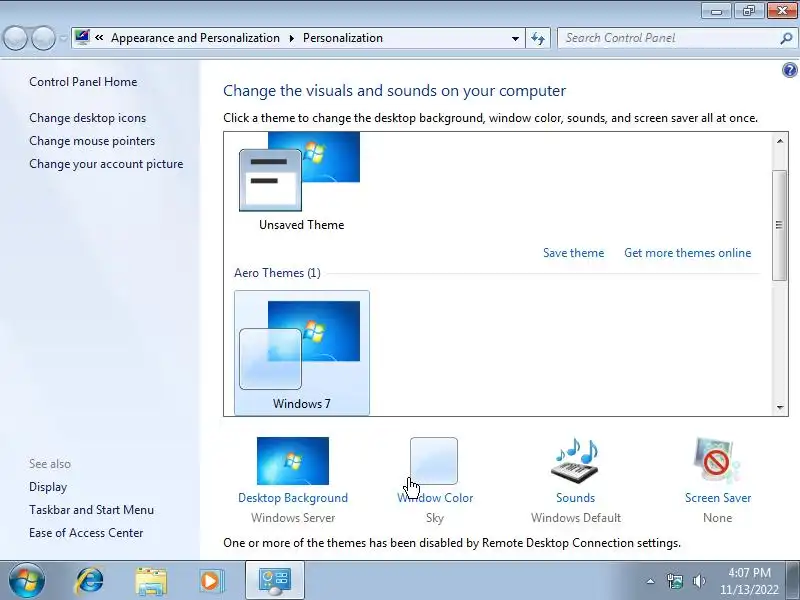Open the Windows Start orb
Viewport: 800px width, 600px height.
click(x=27, y=581)
